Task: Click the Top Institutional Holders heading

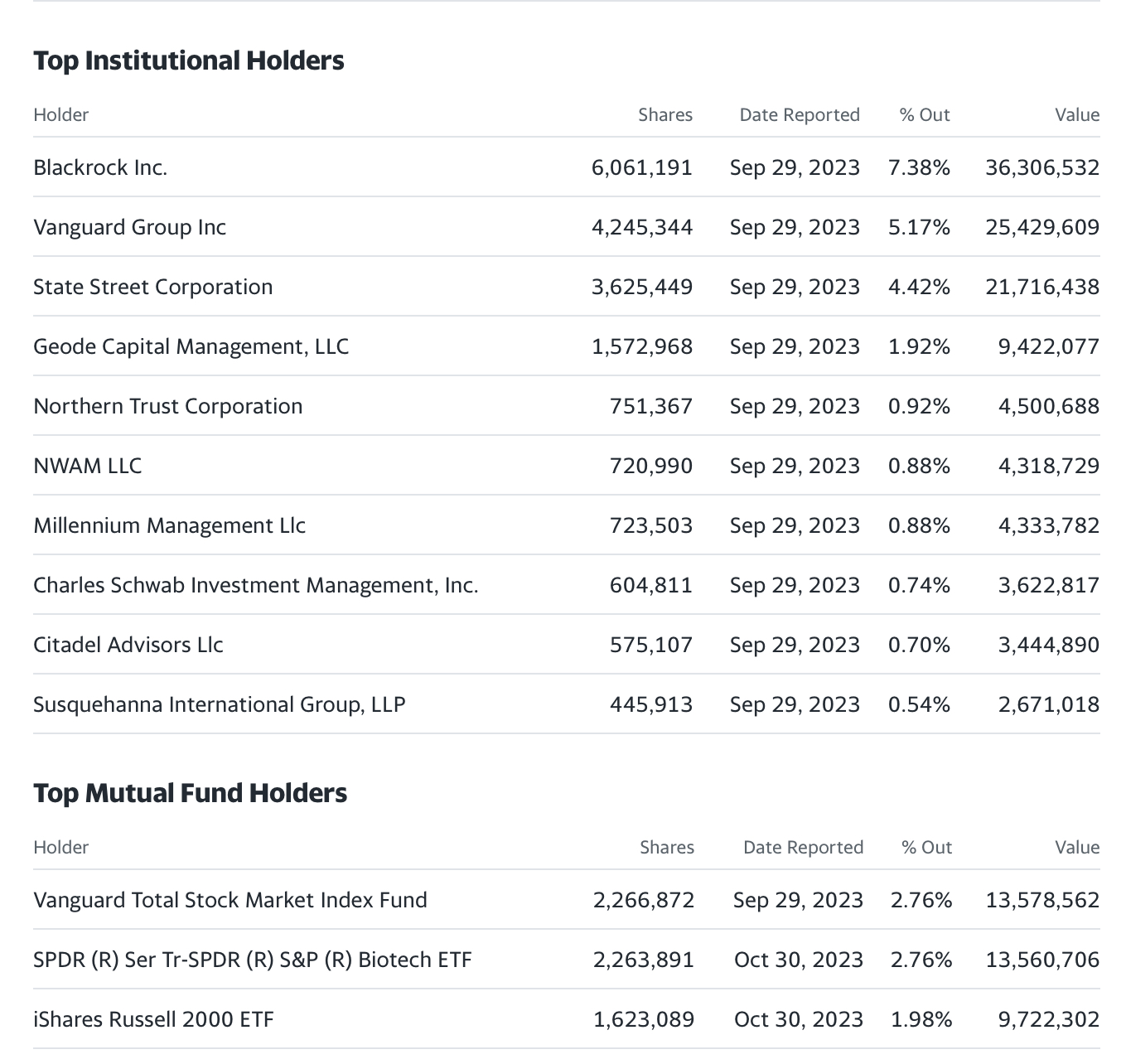Action: pyautogui.click(x=189, y=60)
